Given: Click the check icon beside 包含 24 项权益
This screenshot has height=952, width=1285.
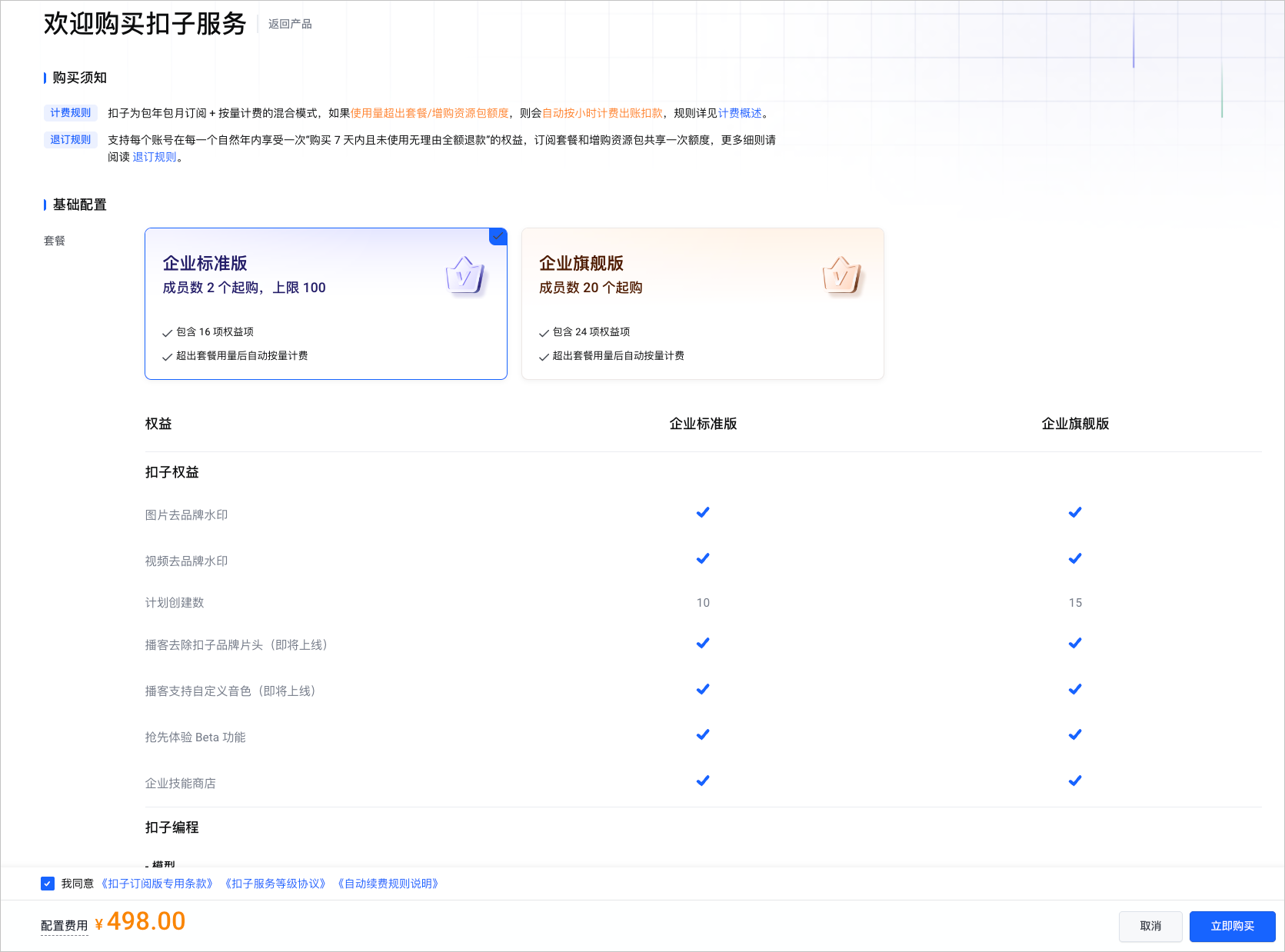Looking at the screenshot, I should [x=544, y=333].
